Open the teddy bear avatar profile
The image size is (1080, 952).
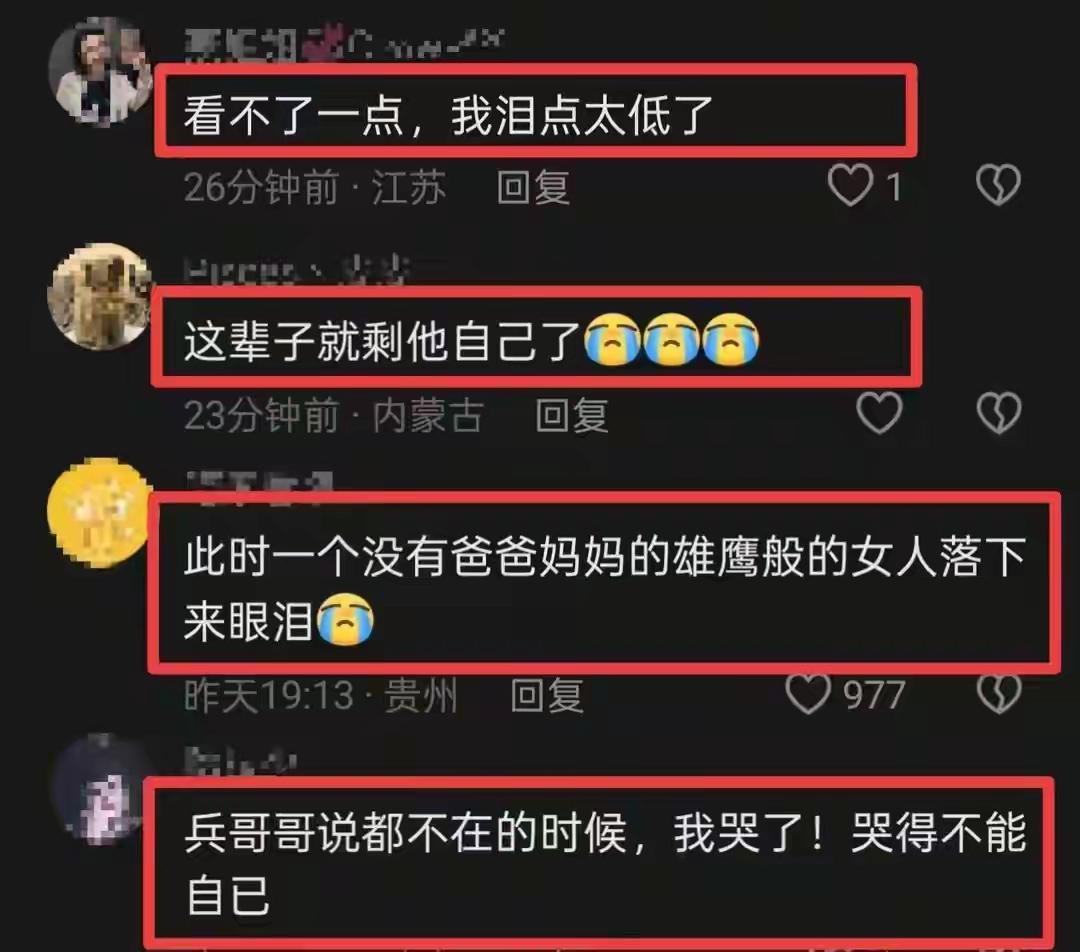pyautogui.click(x=101, y=296)
